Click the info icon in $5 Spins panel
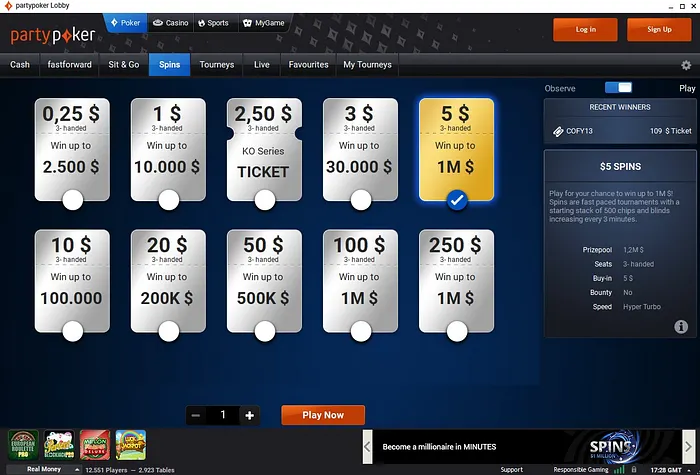This screenshot has width=700, height=475. coord(680,327)
